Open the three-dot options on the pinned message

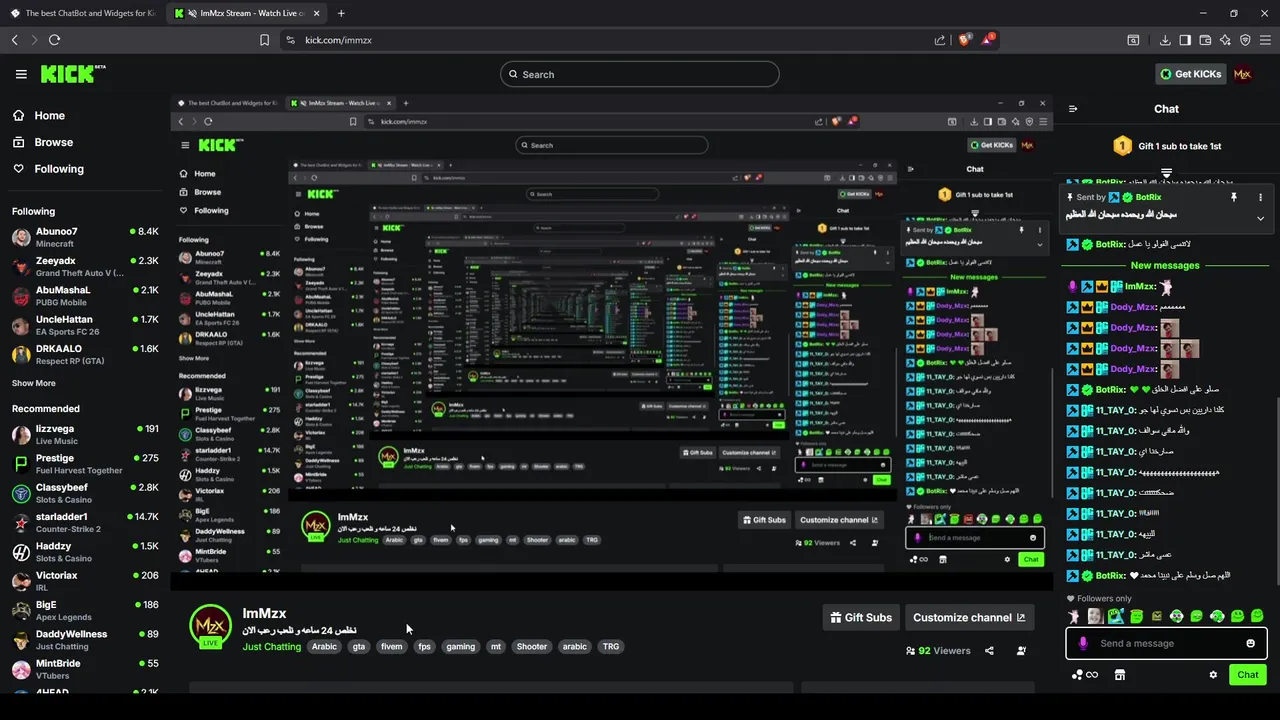[x=1260, y=198]
